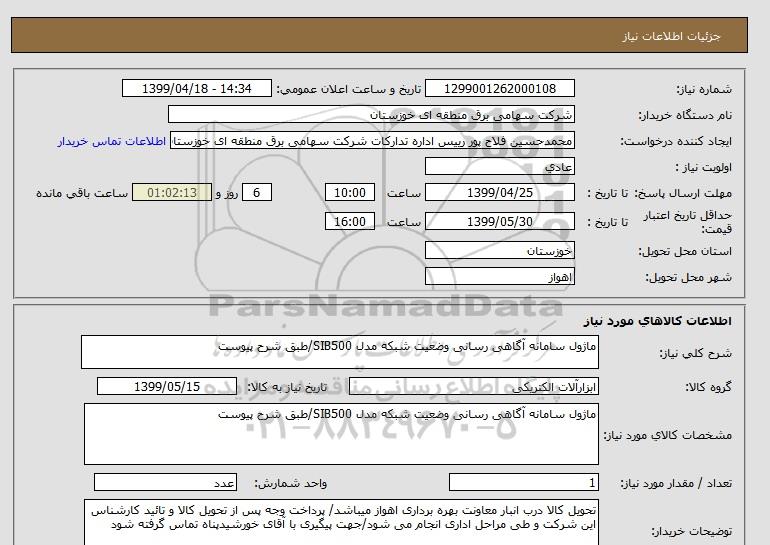This screenshot has height=545, width=770.
Task: Click the need-by date 1399/05/15 field
Action: pos(167,387)
